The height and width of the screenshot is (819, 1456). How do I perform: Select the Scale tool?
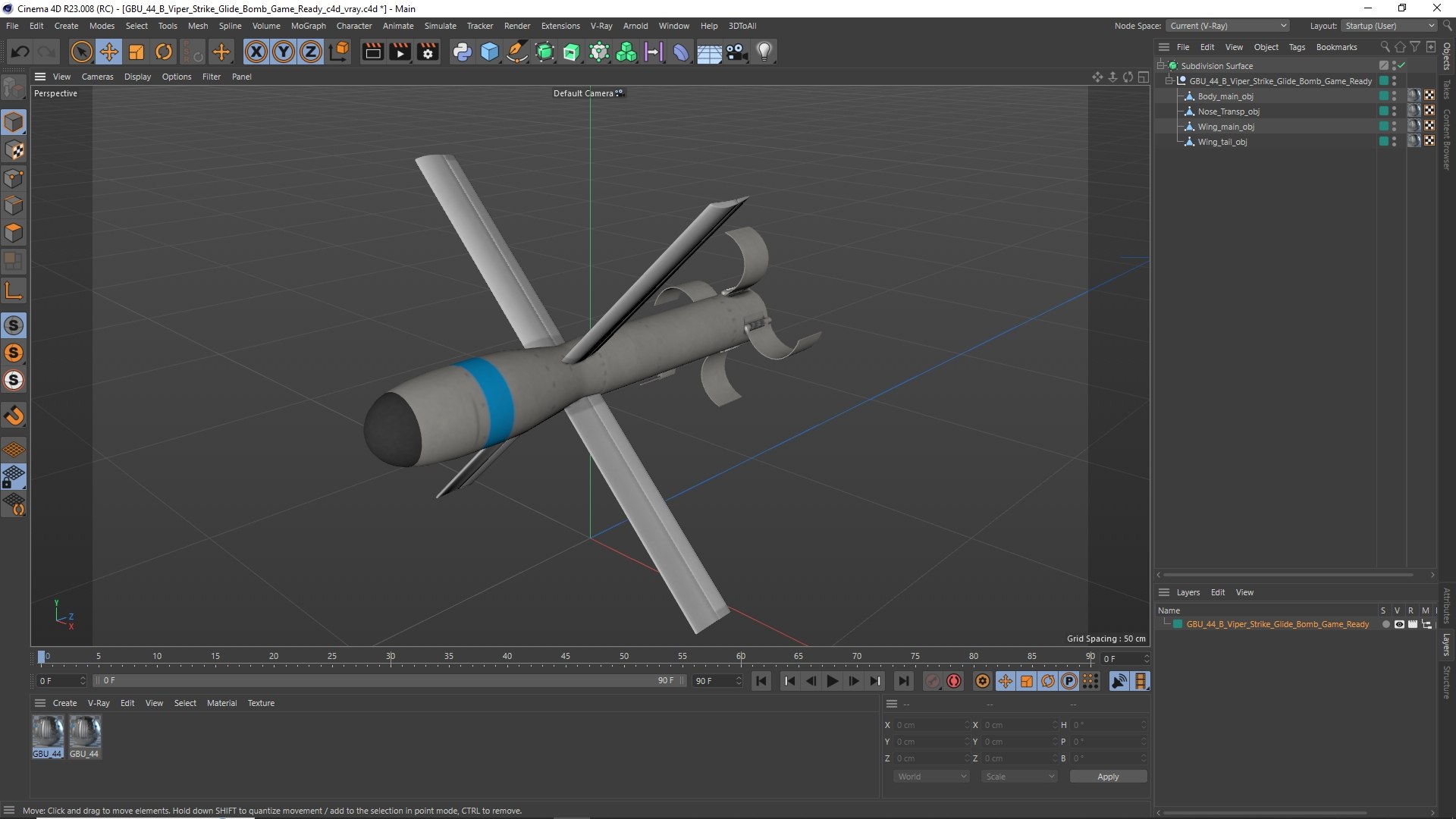(x=136, y=52)
